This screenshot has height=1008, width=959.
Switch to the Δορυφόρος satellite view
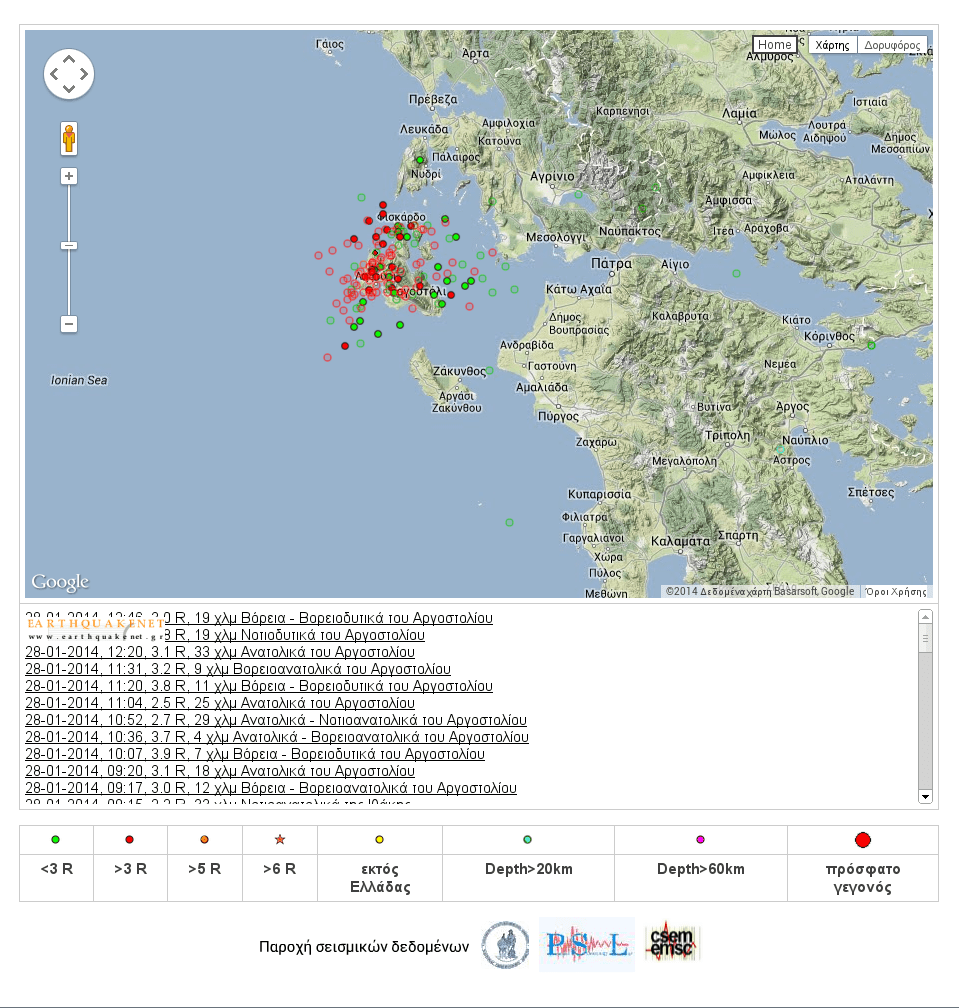point(893,44)
